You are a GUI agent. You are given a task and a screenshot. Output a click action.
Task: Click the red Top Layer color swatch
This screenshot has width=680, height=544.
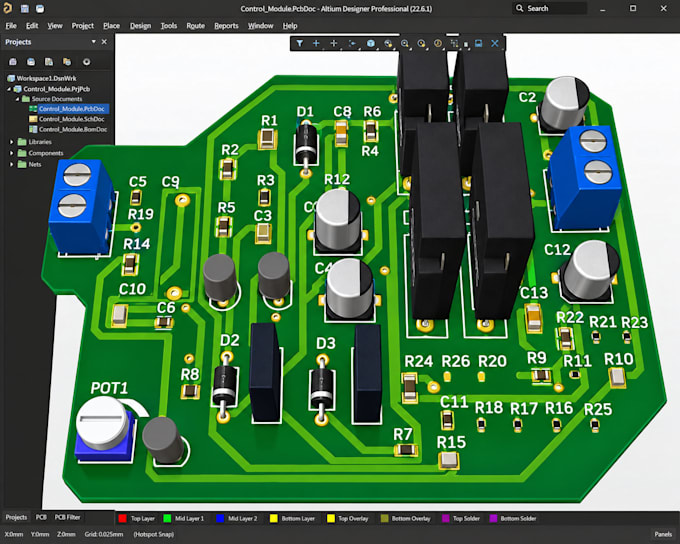click(x=122, y=518)
